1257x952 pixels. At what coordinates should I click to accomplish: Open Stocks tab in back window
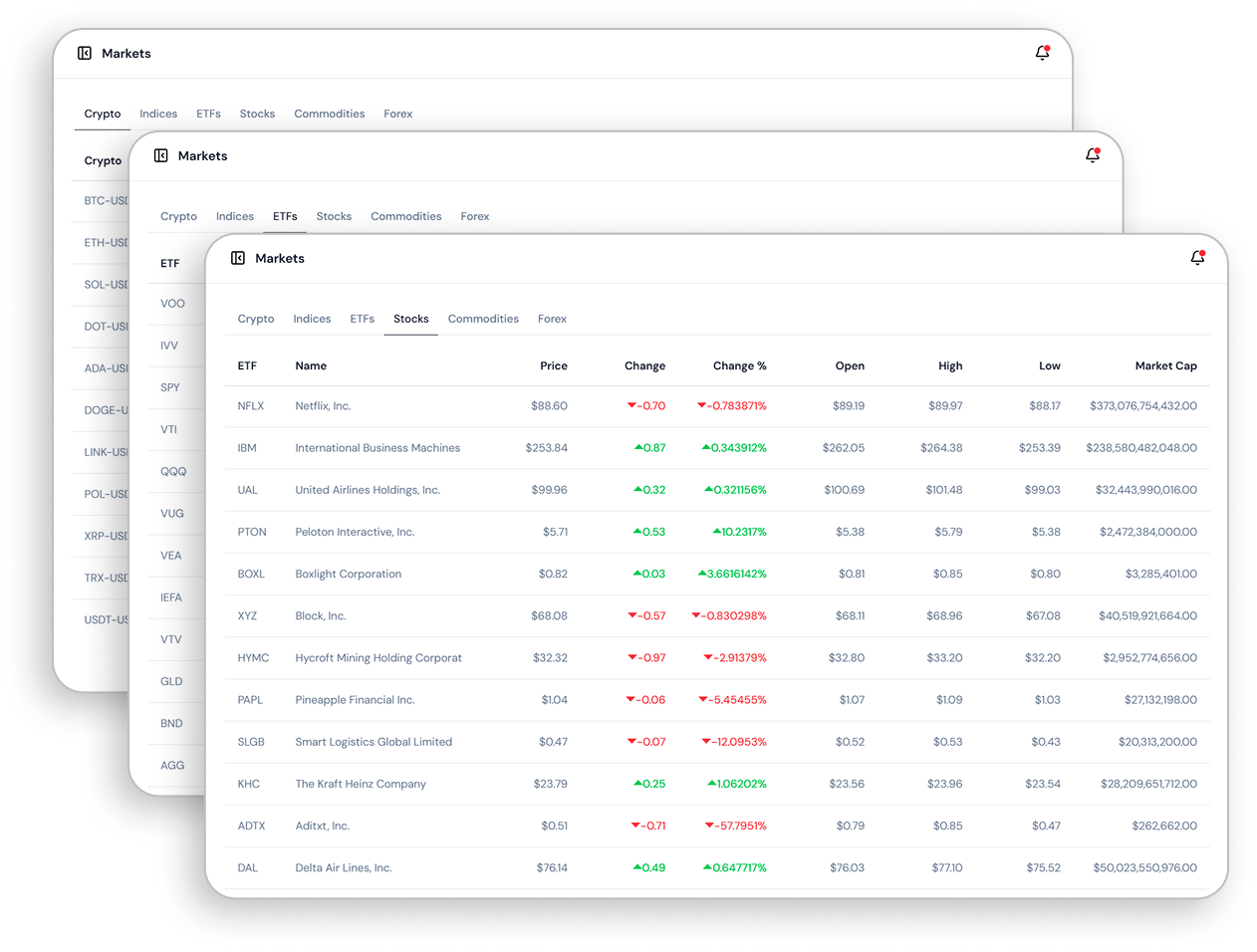click(x=257, y=114)
